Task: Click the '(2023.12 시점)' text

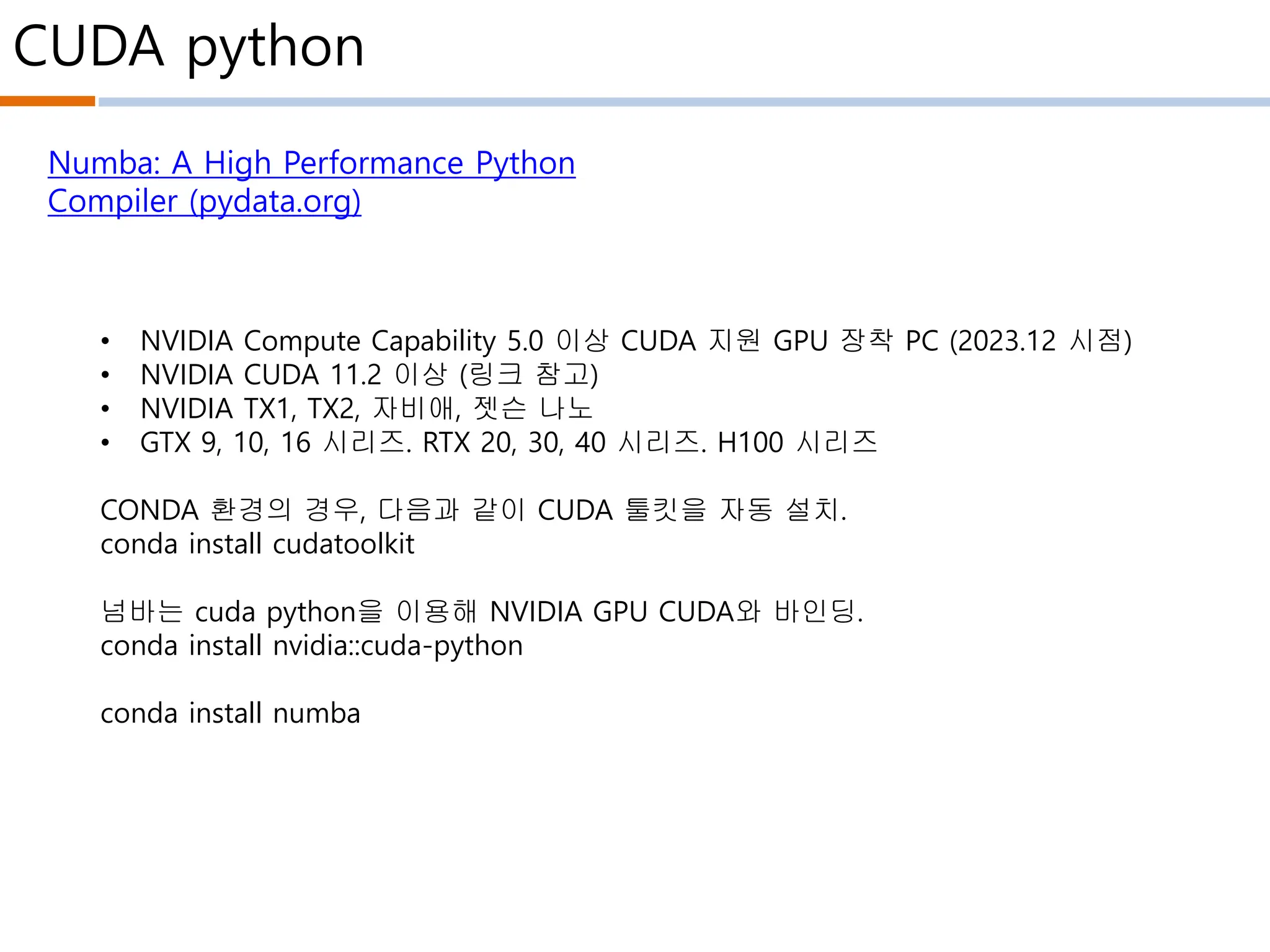Action: click(1040, 341)
